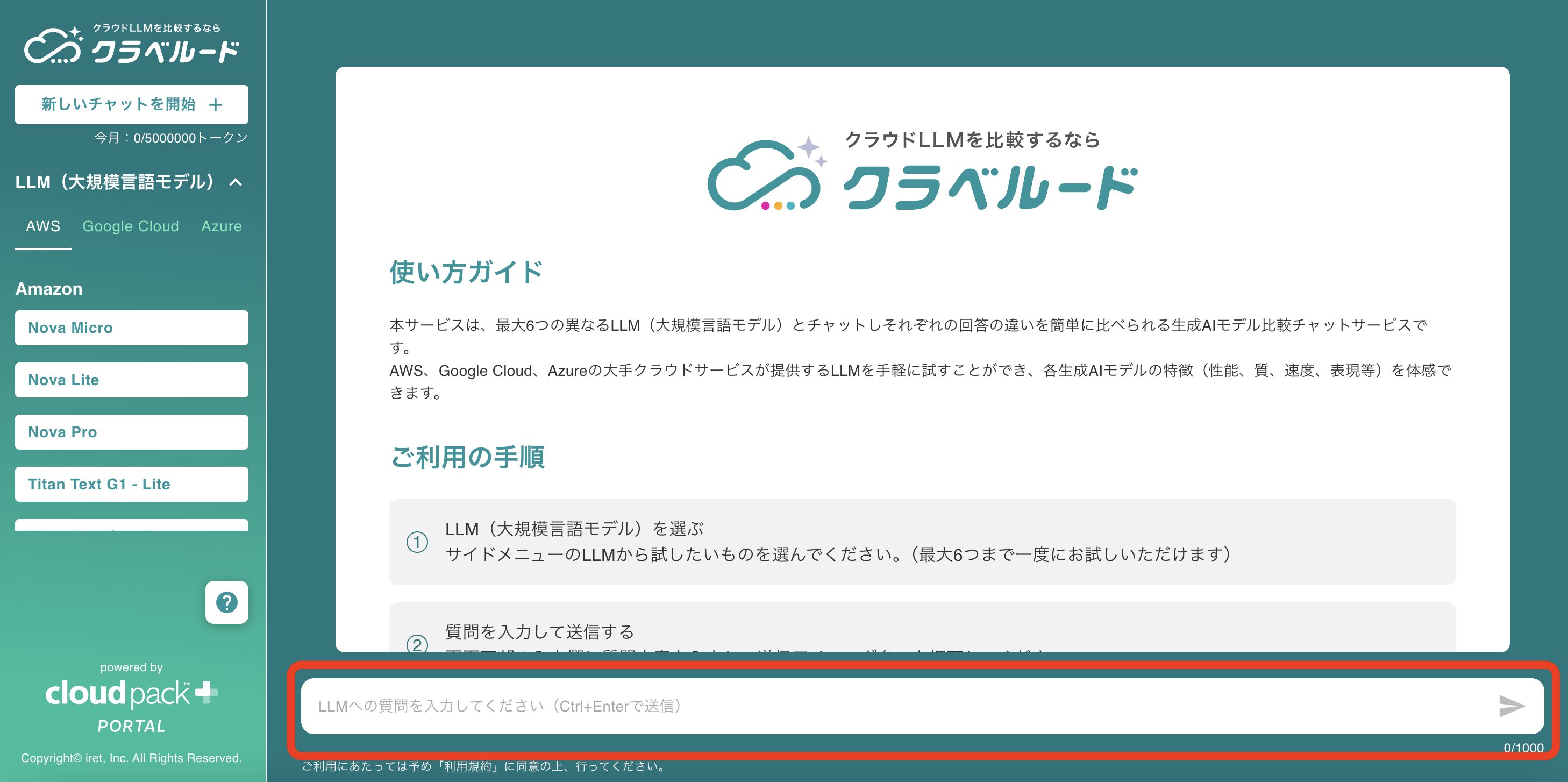Click step ① LLMを選ぶ card
Screen dimensions: 1568x782
[922, 542]
